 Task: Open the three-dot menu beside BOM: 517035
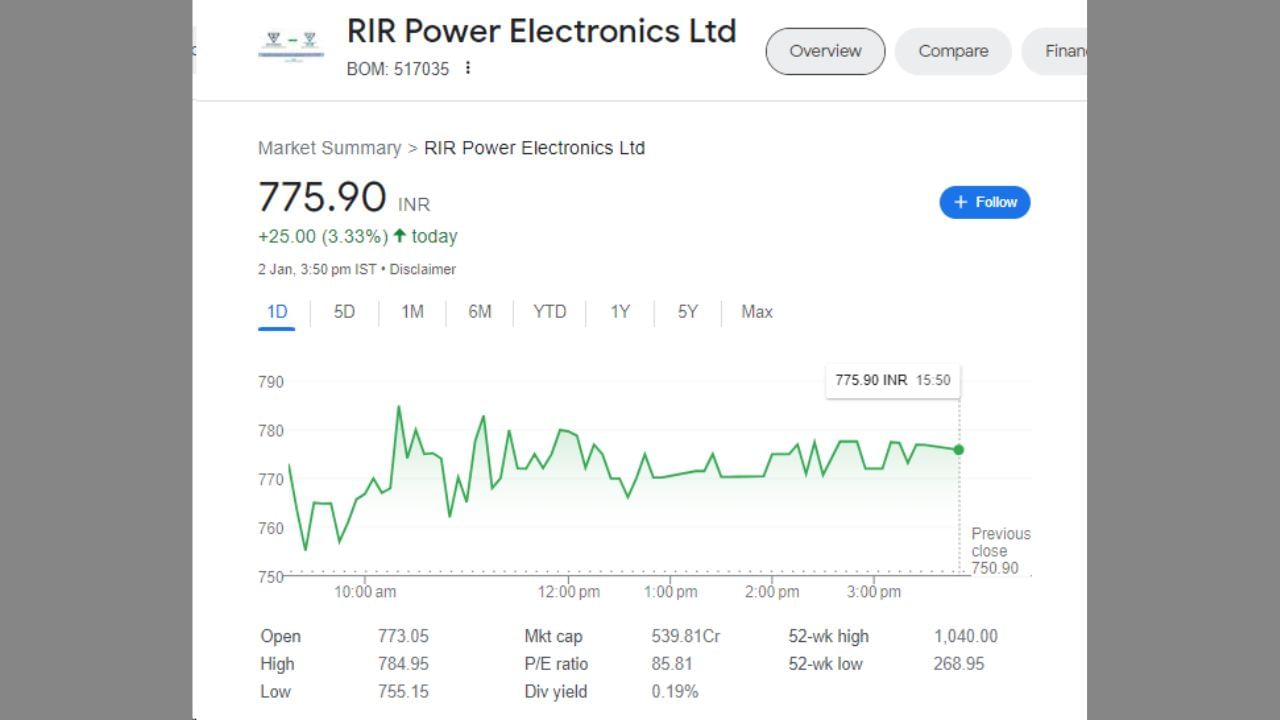(x=467, y=68)
